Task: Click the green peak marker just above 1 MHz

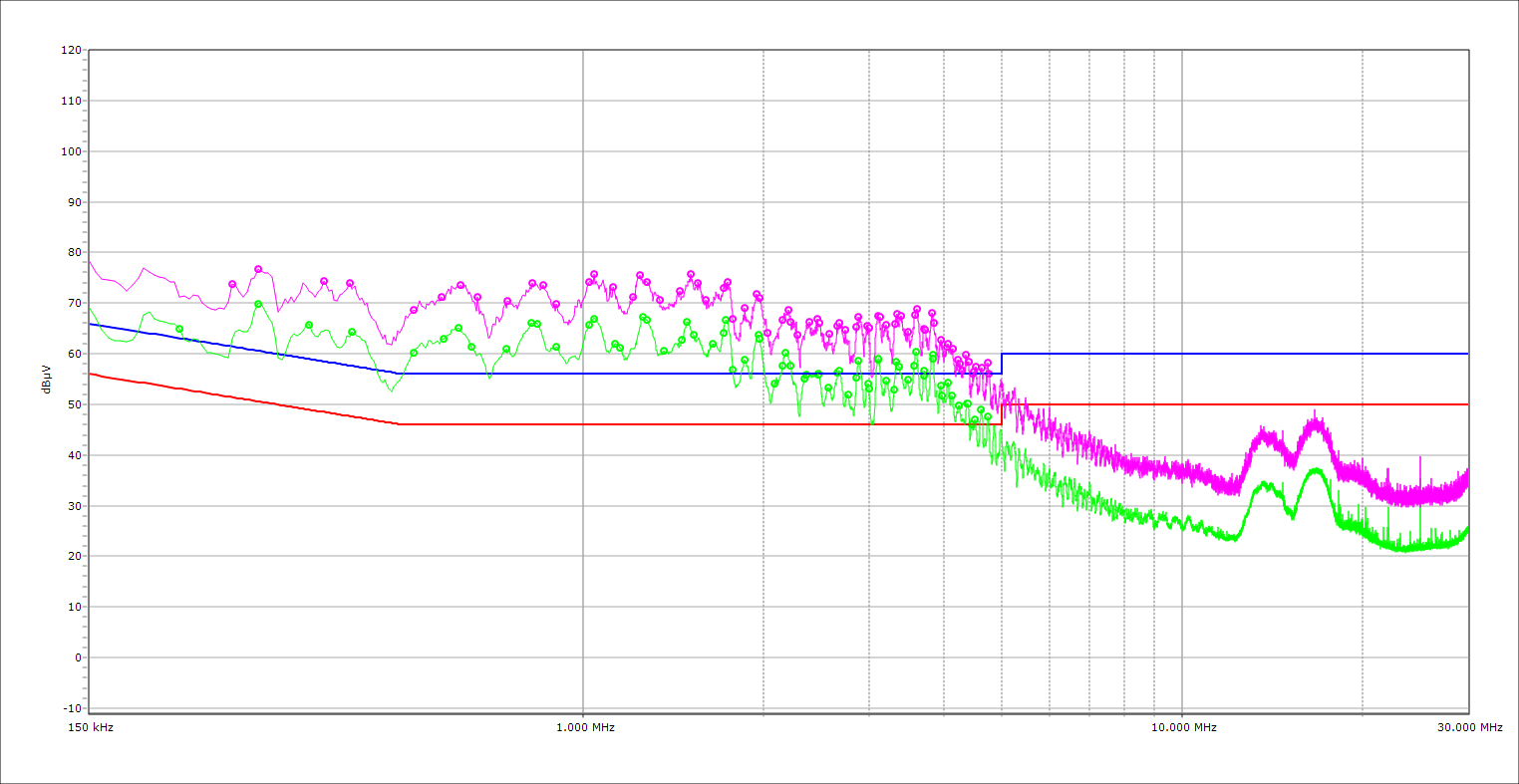Action: pyautogui.click(x=594, y=319)
